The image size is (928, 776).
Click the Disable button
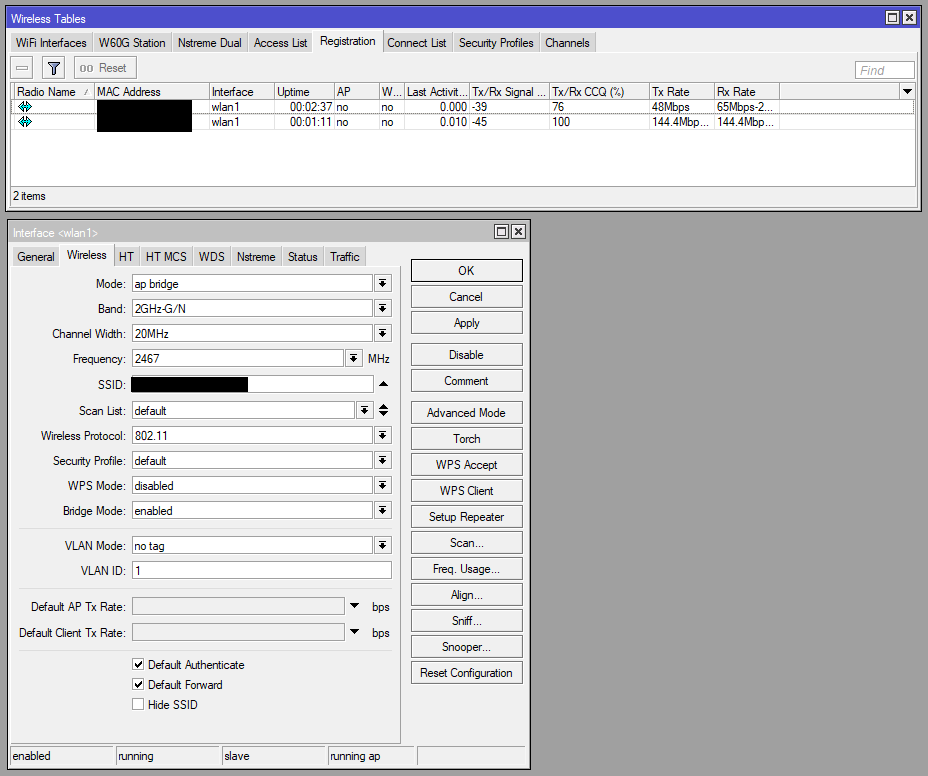(466, 355)
